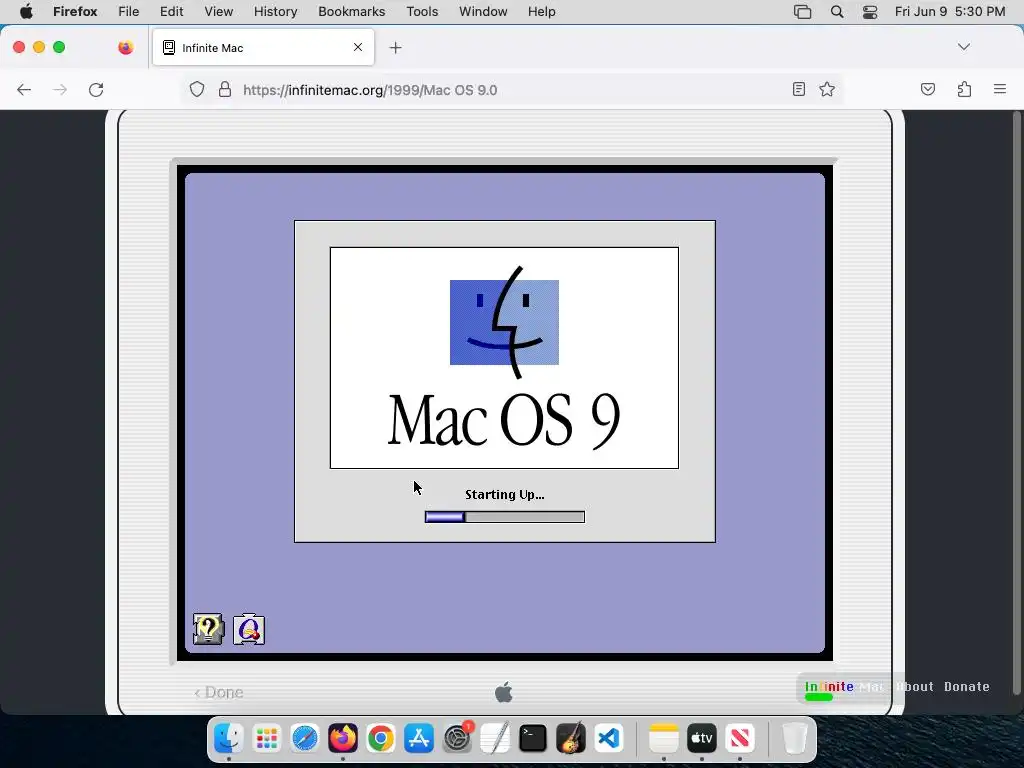Open Finder from the Dock

tap(229, 739)
